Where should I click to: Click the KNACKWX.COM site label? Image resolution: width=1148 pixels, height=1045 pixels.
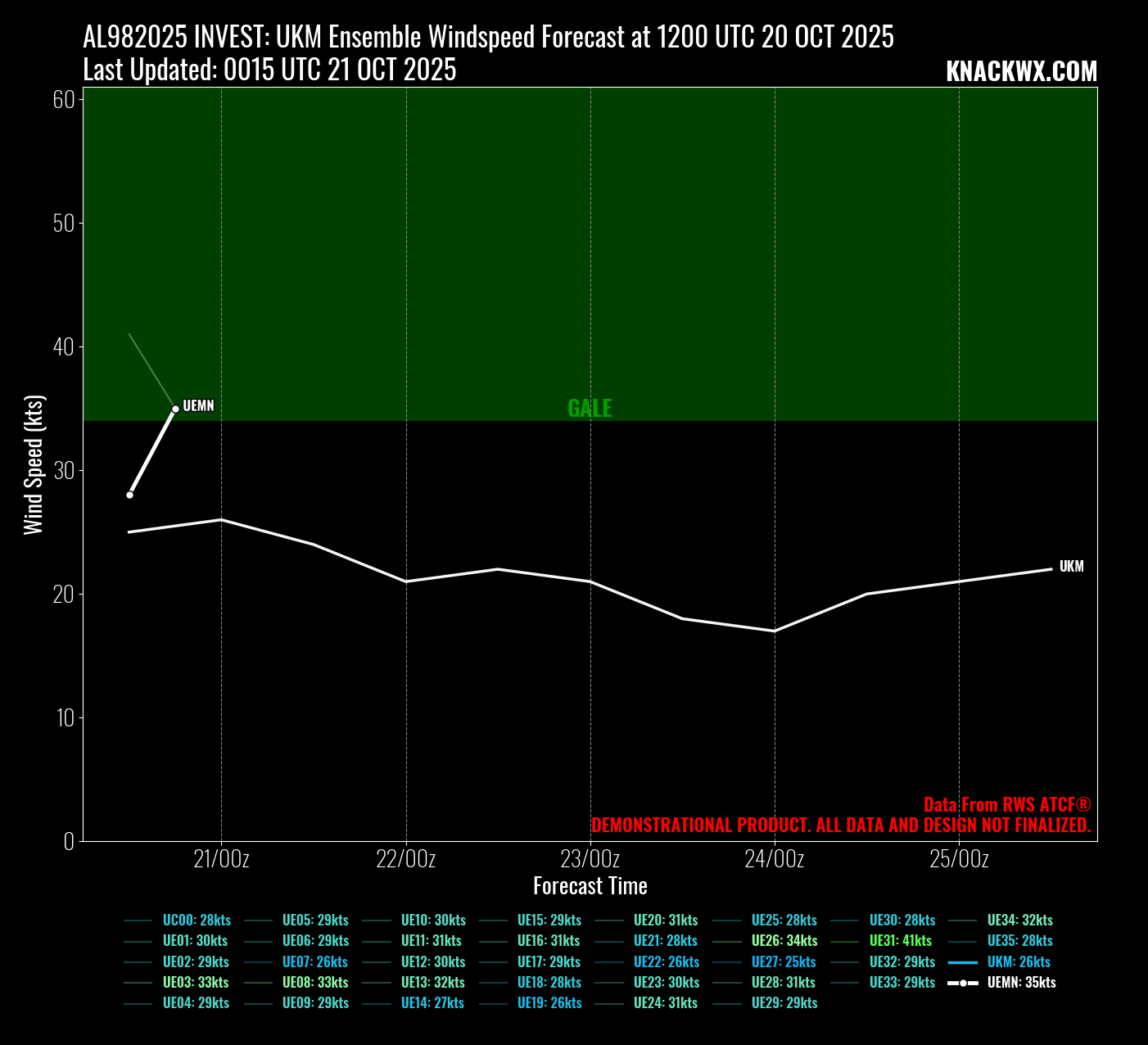[1021, 72]
